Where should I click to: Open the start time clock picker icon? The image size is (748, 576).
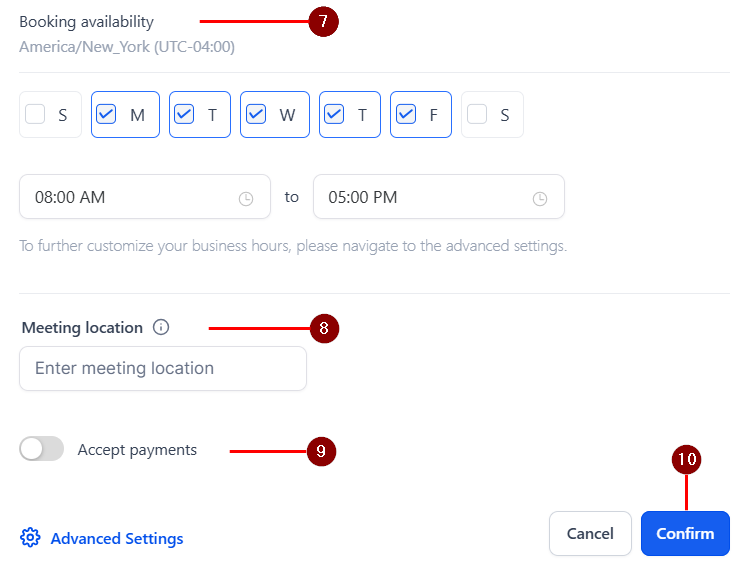(x=246, y=199)
